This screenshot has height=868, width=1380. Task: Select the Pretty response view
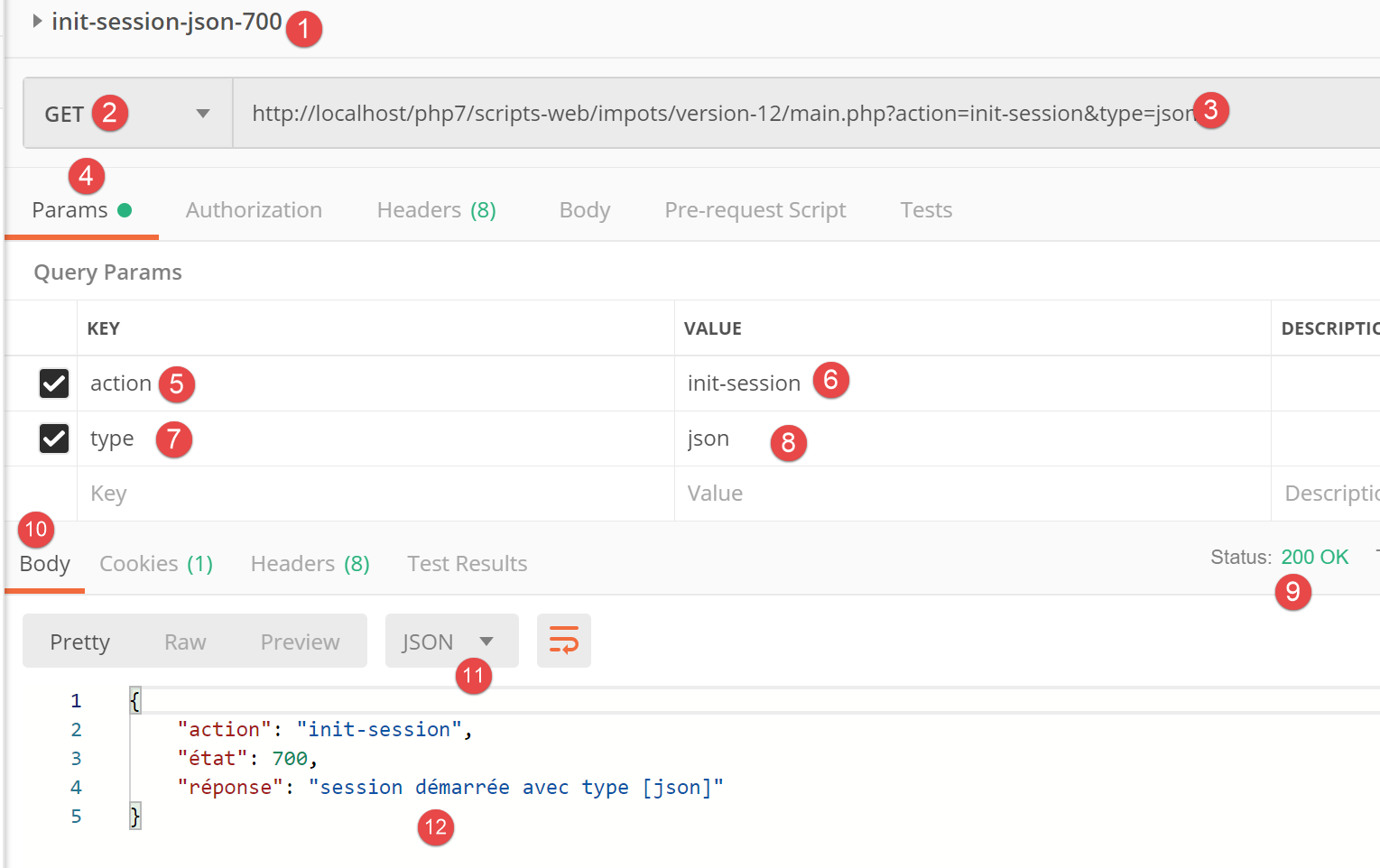coord(80,642)
